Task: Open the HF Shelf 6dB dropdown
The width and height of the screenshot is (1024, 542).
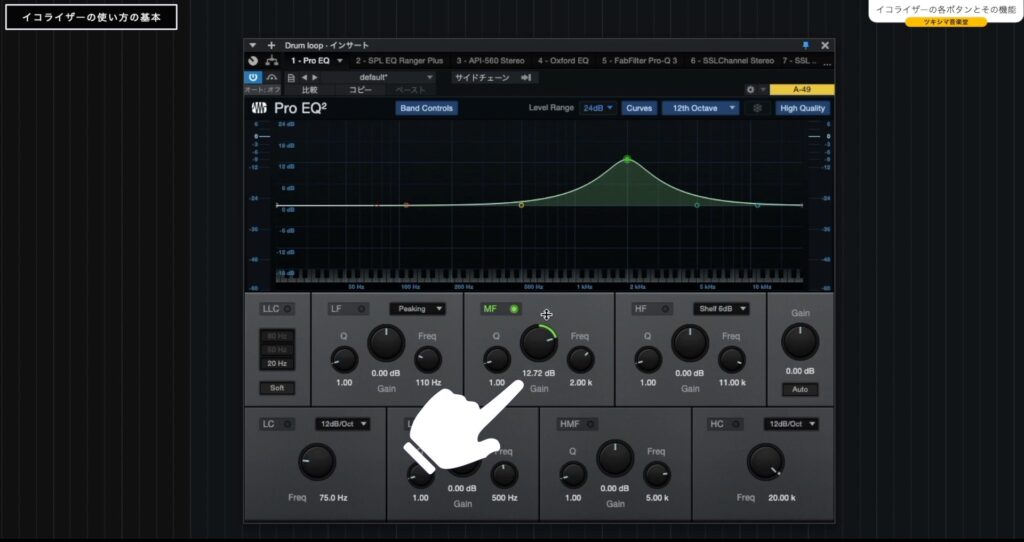Action: pyautogui.click(x=721, y=309)
